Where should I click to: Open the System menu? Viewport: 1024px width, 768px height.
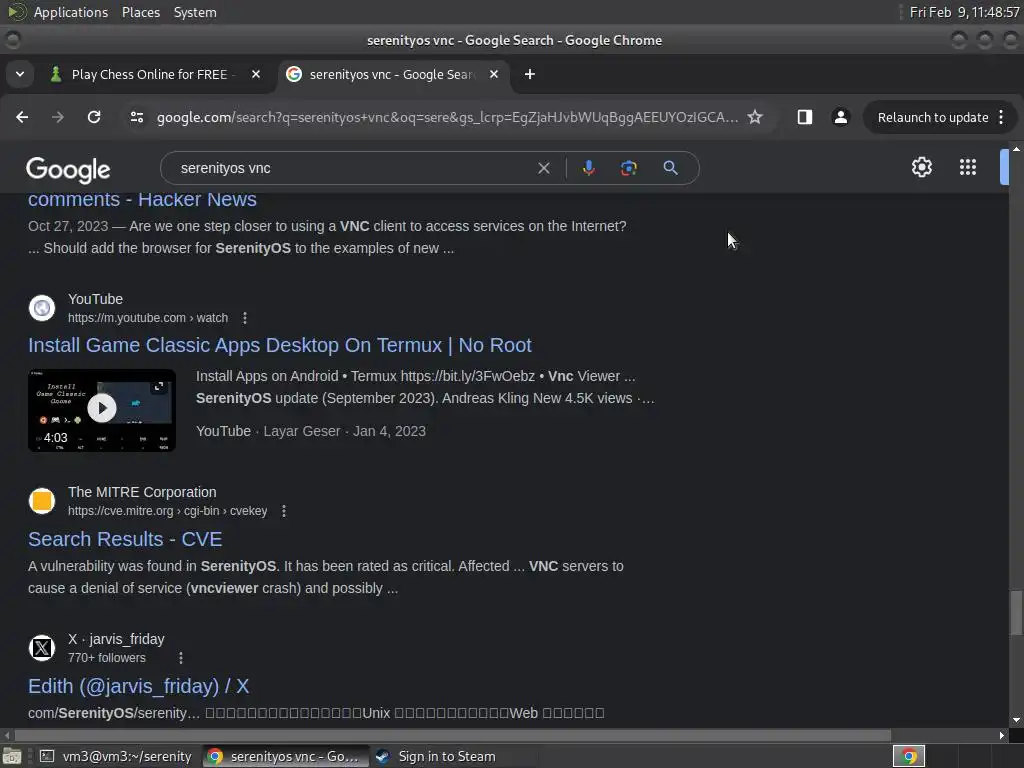tap(195, 12)
